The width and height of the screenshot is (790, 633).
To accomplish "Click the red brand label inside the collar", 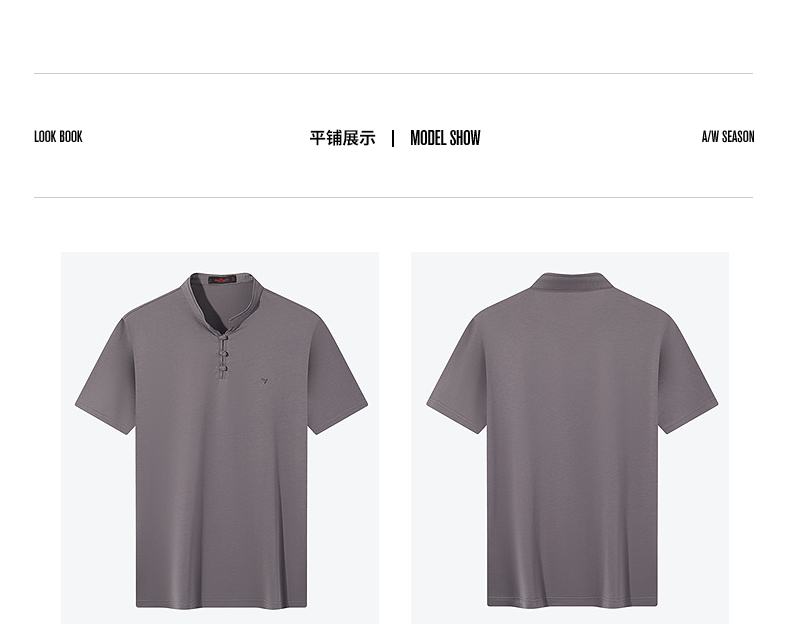I will pos(222,280).
